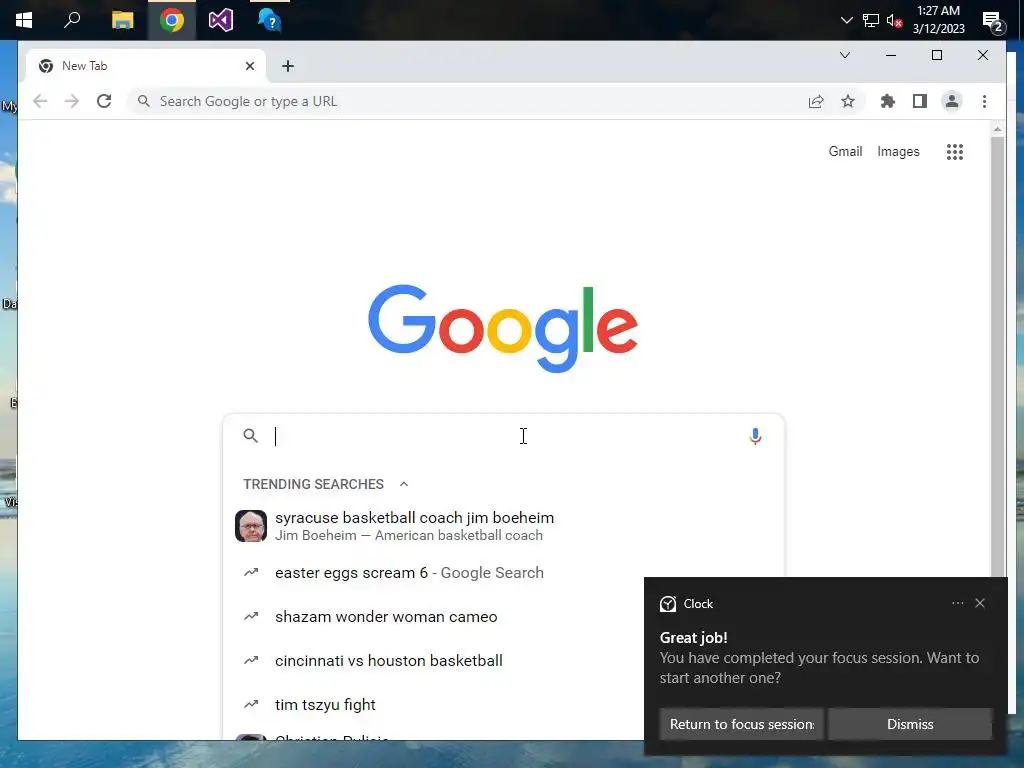Open the Get Help taskbar app
The height and width of the screenshot is (768, 1024).
pos(269,20)
